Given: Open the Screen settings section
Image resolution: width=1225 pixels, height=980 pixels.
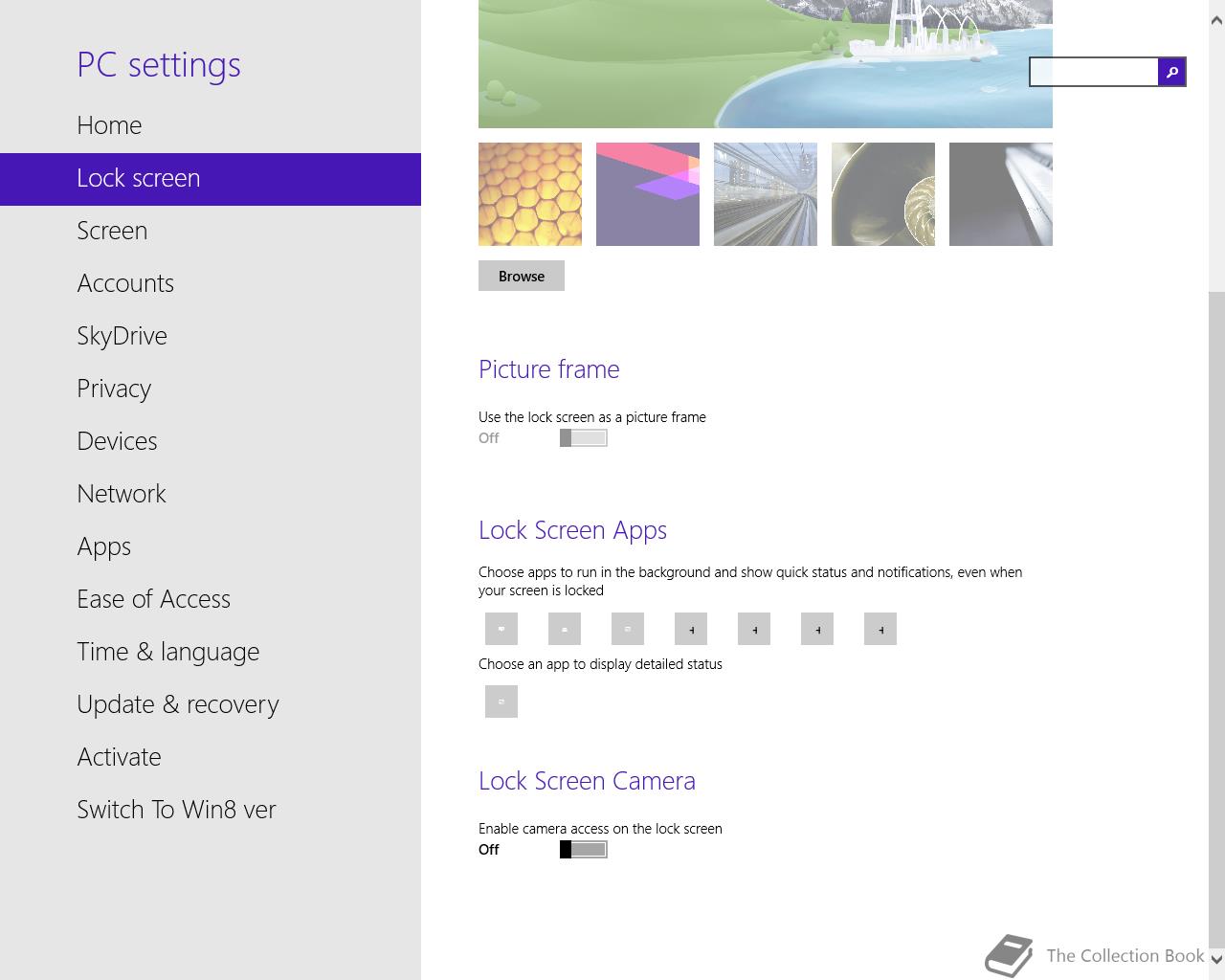Looking at the screenshot, I should tap(211, 231).
